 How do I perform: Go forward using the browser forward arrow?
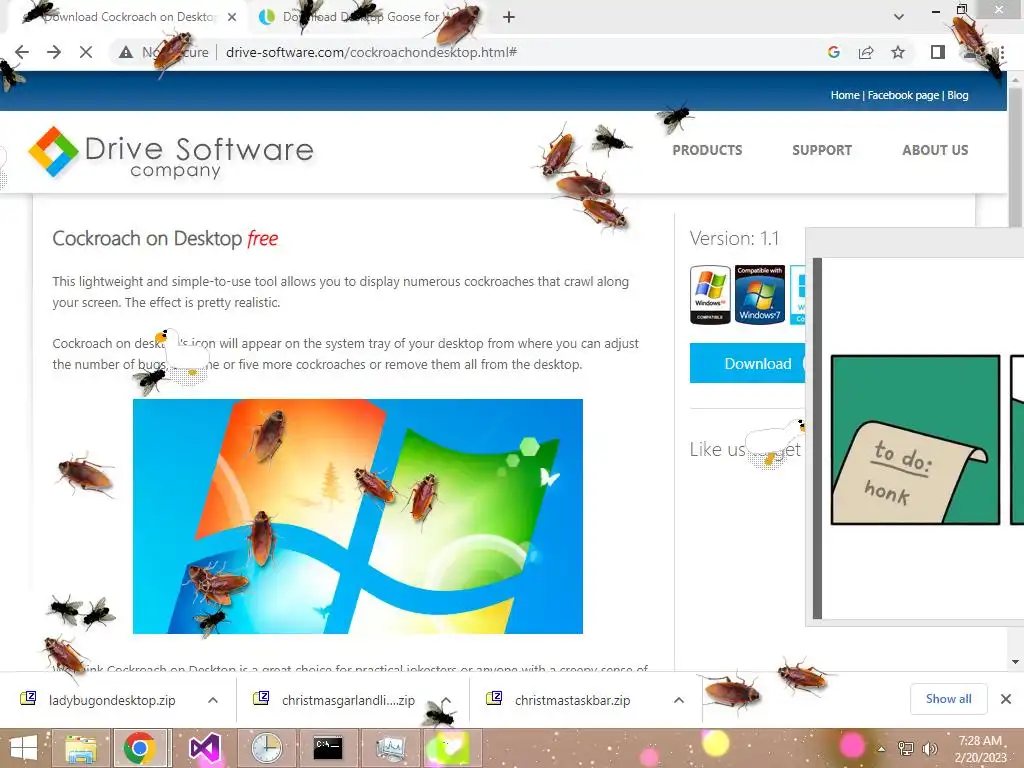[54, 52]
